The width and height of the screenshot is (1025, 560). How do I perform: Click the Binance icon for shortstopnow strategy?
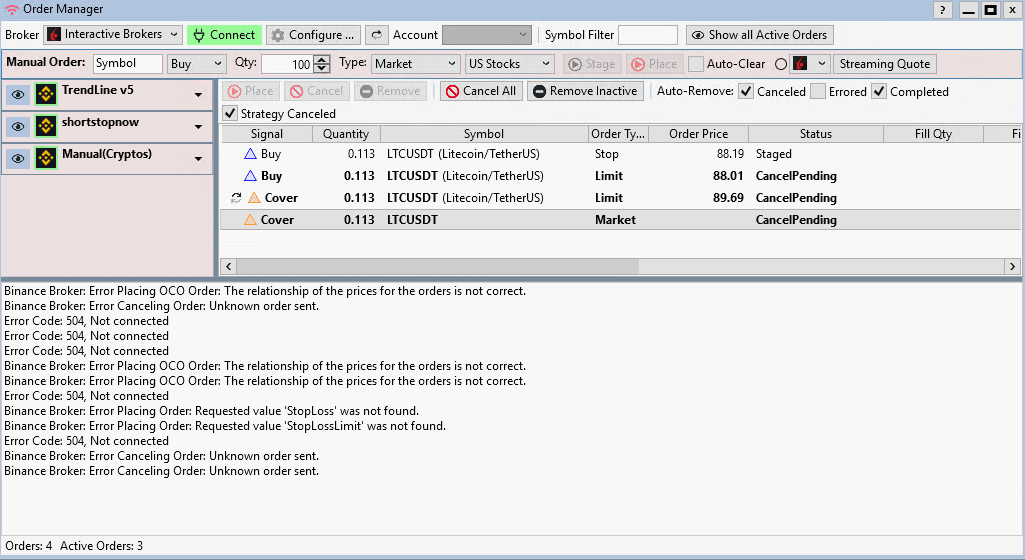[45, 126]
